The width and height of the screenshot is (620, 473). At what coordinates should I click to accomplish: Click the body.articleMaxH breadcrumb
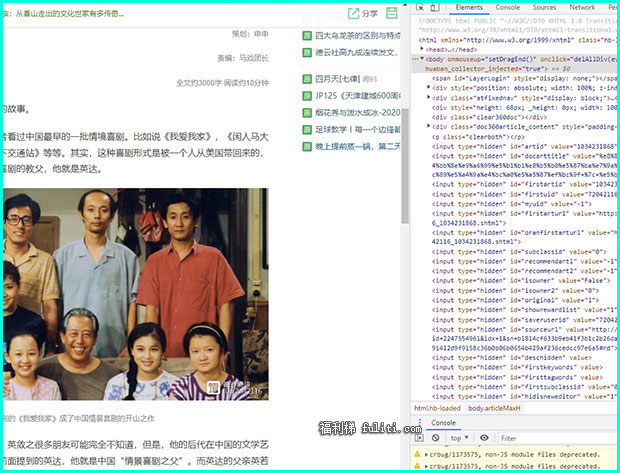pos(493,408)
